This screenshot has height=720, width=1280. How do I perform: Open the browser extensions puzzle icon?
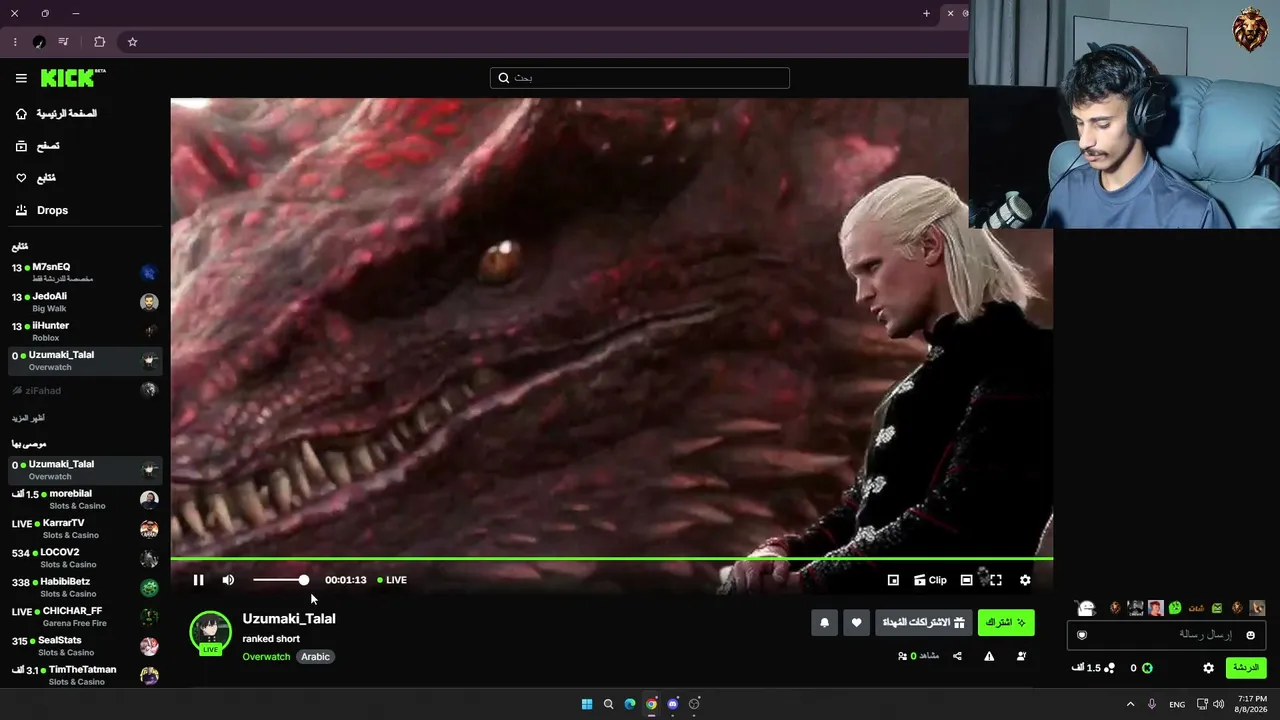(99, 42)
